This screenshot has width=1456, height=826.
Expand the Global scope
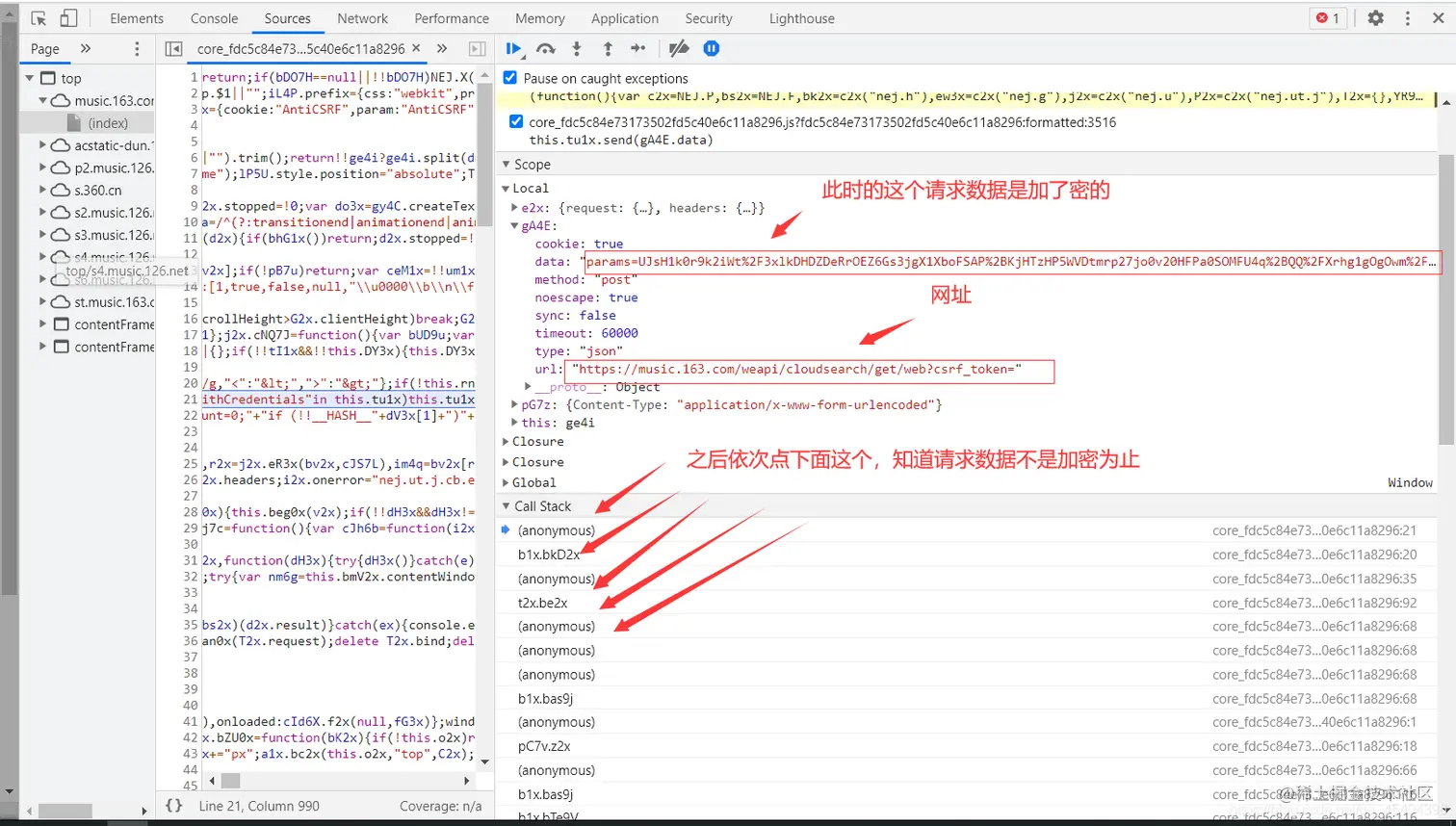506,482
